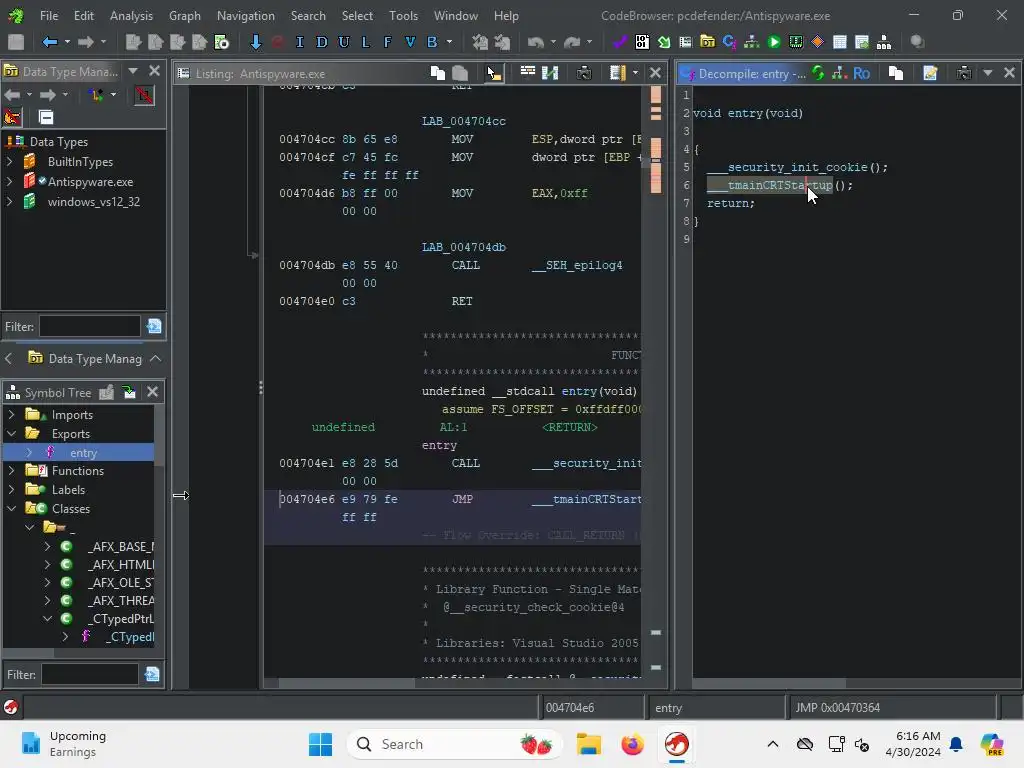Image resolution: width=1024 pixels, height=768 pixels.
Task: Click the 'D' navigate data icon
Action: [x=322, y=42]
